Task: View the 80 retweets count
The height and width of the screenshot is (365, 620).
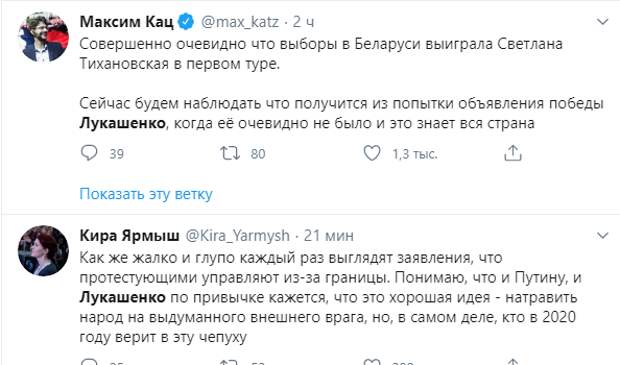Action: pyautogui.click(x=258, y=153)
